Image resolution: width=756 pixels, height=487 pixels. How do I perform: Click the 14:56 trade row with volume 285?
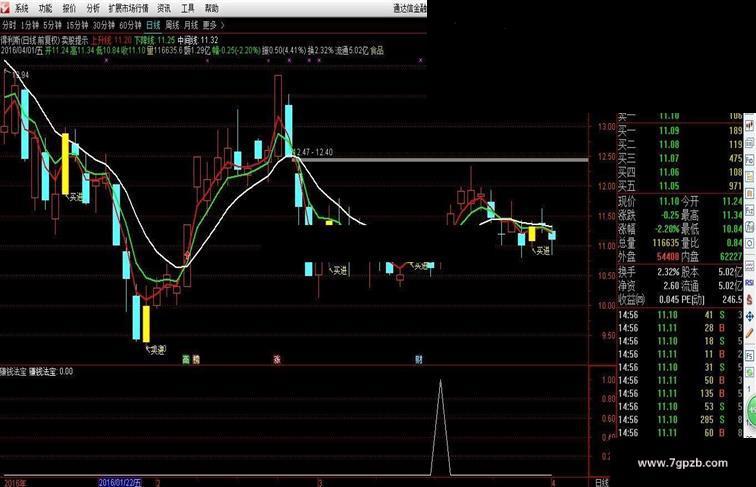coord(680,420)
